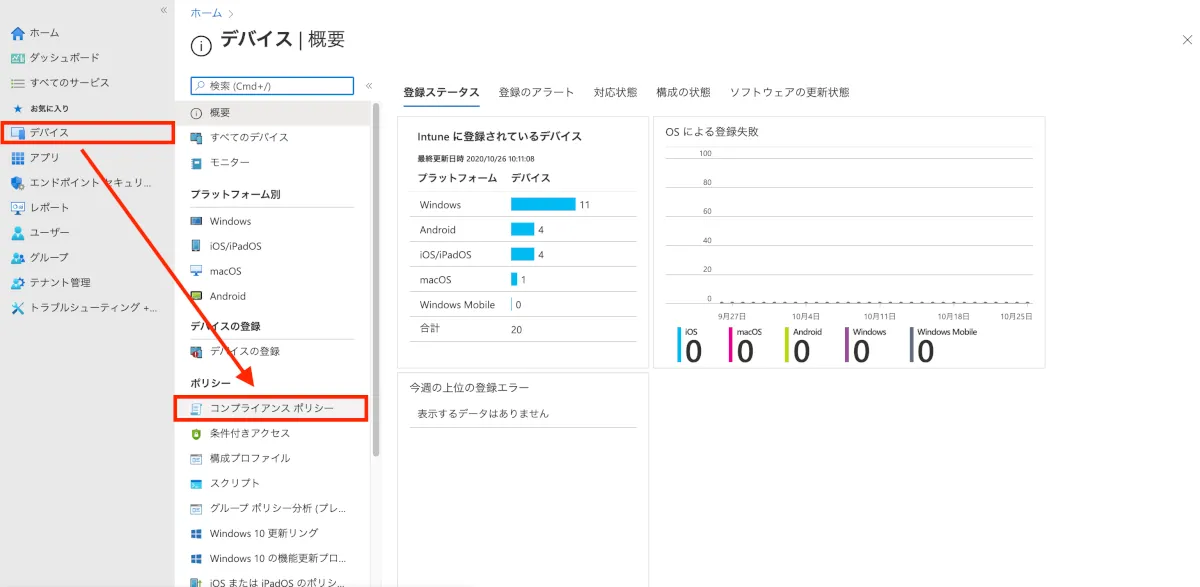Viewport: 1200px width, 587px height.
Task: Open コンプライアンス ポリシー menu item
Action: click(271, 408)
